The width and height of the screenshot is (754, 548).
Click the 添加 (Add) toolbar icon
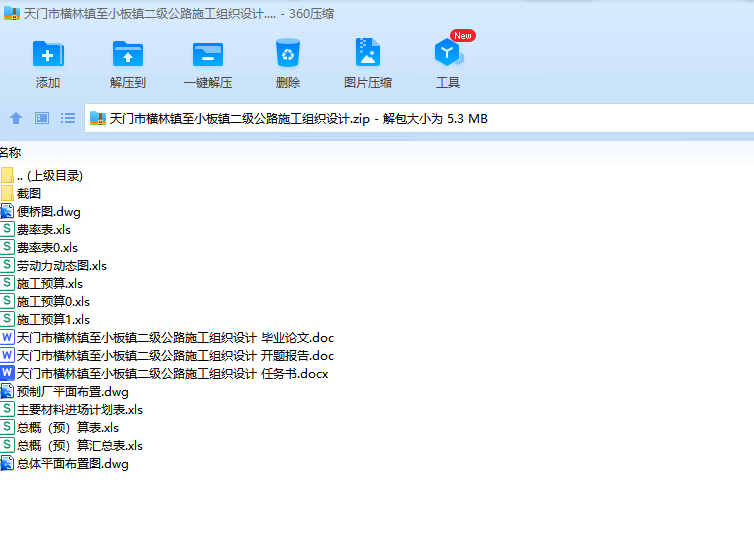[x=48, y=53]
